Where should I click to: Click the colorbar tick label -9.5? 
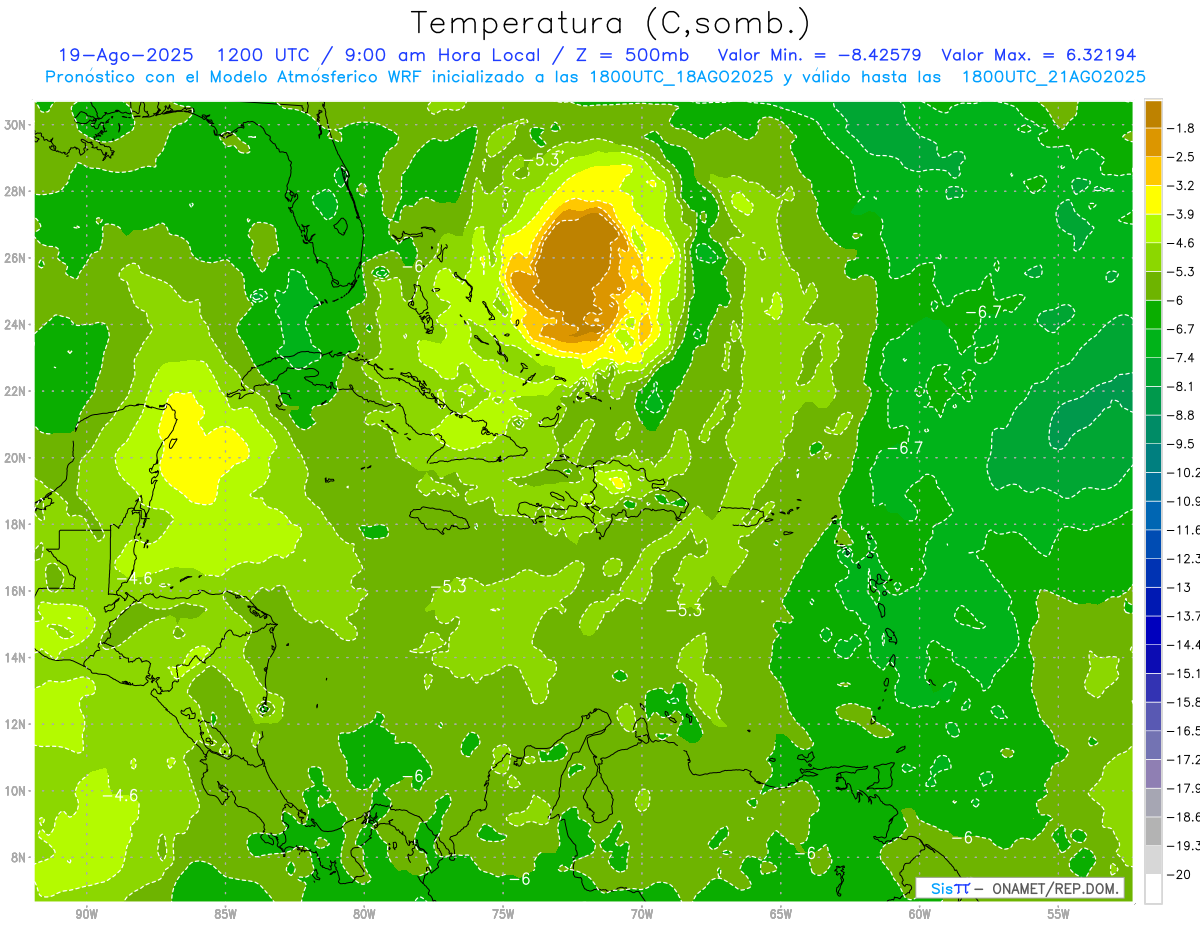pos(1182,443)
